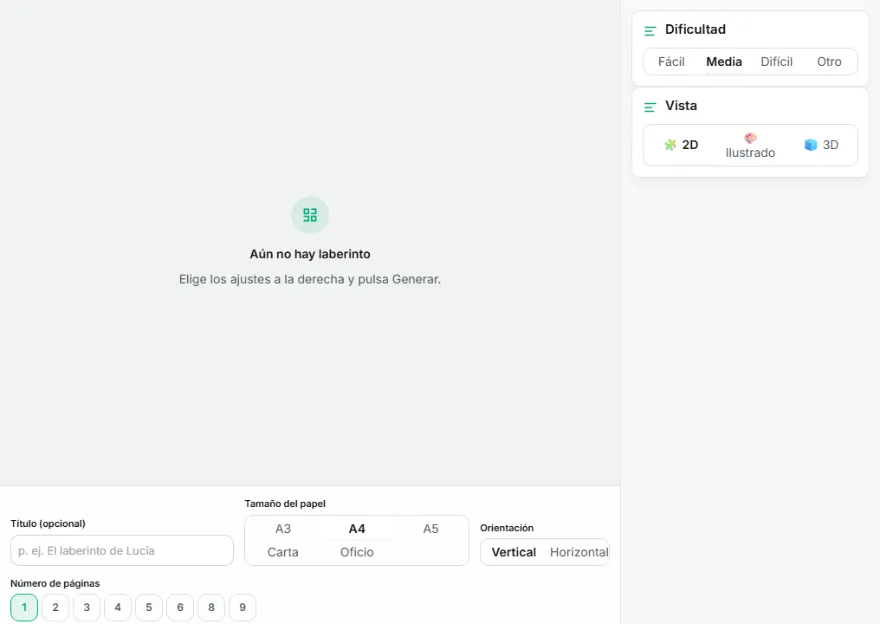Screen dimensions: 880x624
Task: Set number of pages to 6
Action: [x=180, y=607]
